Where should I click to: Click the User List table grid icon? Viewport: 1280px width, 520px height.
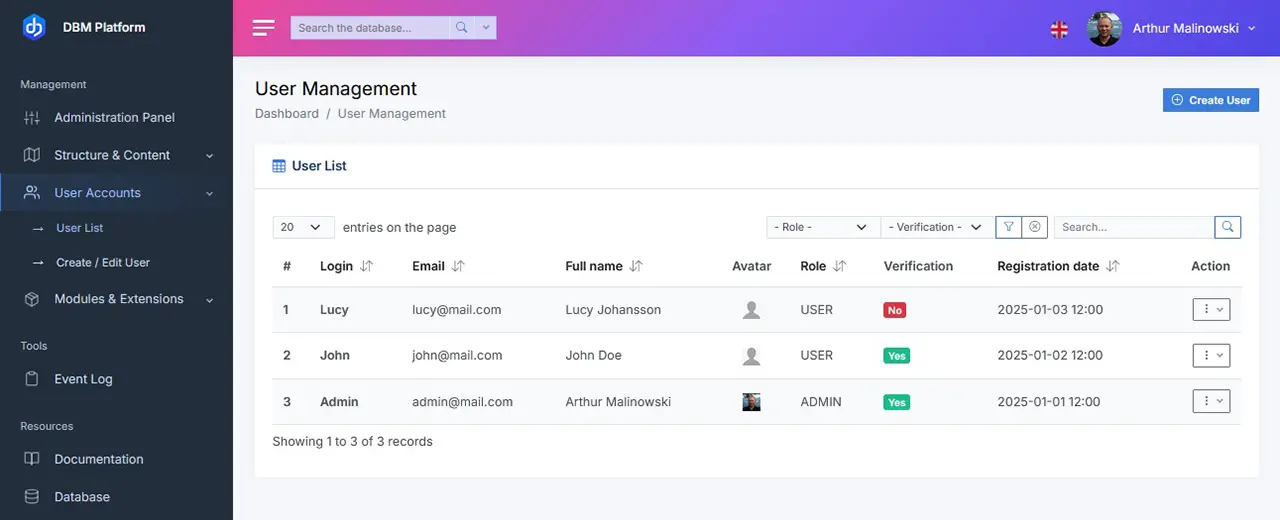[x=279, y=166]
